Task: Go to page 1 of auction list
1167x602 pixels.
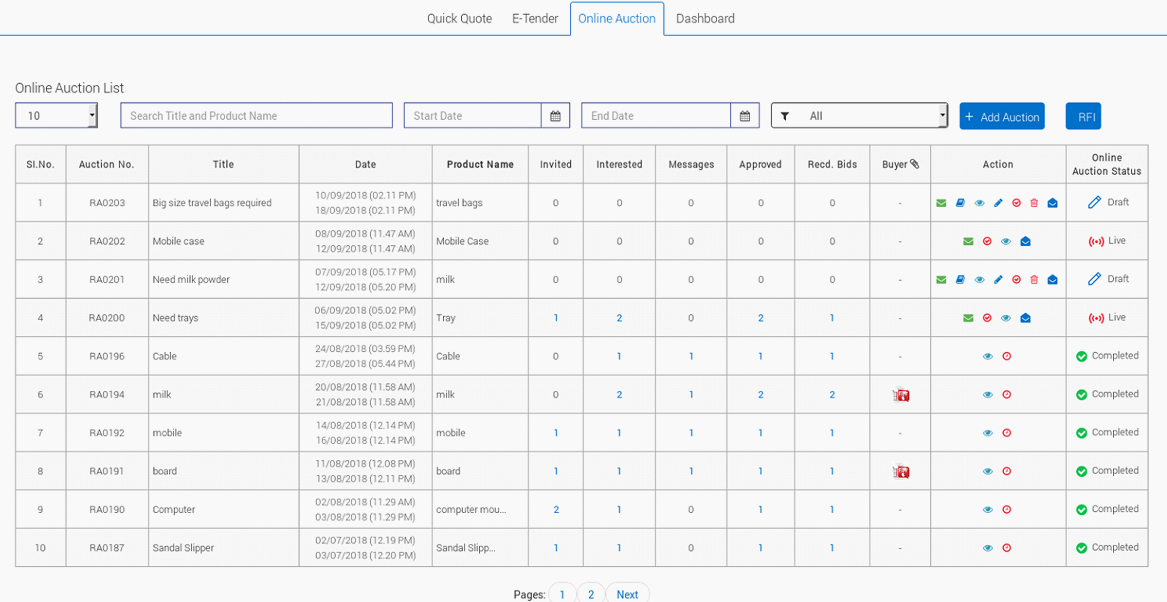Action: click(x=563, y=594)
